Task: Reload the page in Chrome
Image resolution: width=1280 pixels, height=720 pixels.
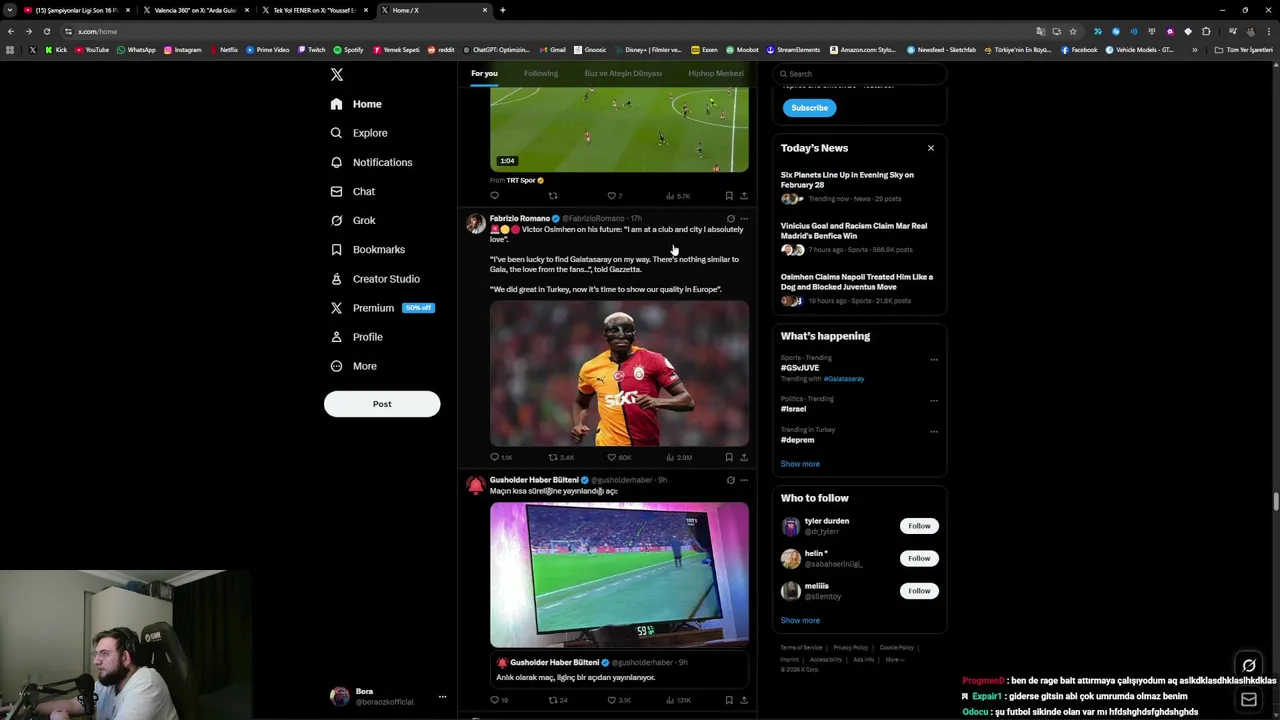Action: tap(46, 31)
